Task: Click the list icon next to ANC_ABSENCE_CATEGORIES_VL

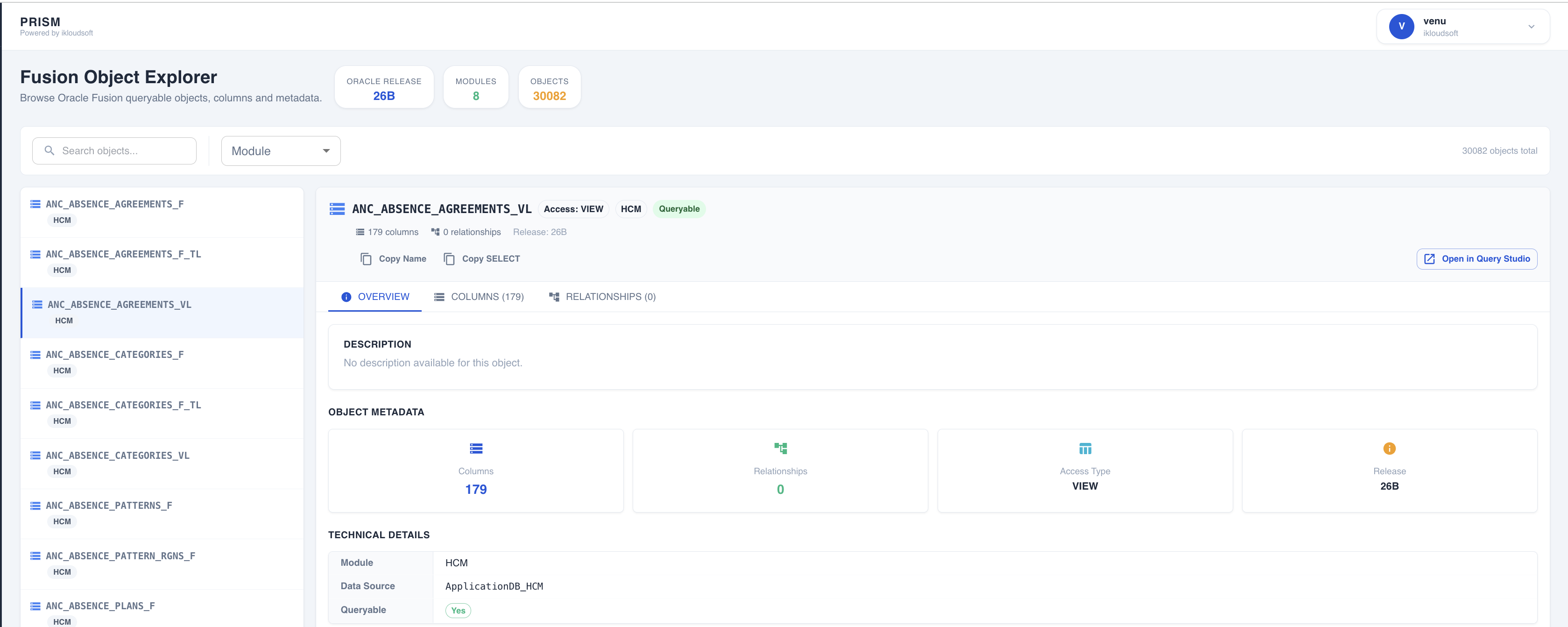Action: [36, 455]
